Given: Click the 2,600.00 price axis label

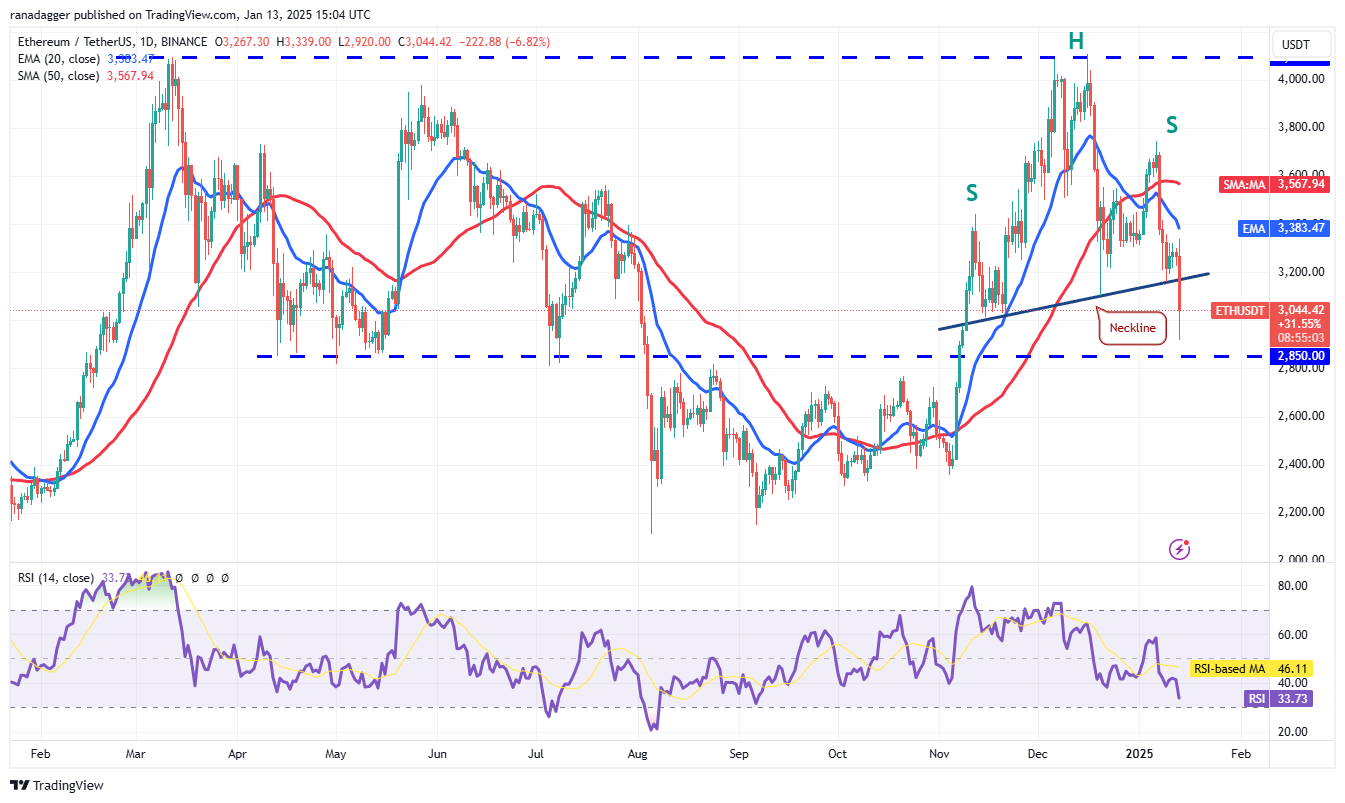Looking at the screenshot, I should [x=1300, y=415].
